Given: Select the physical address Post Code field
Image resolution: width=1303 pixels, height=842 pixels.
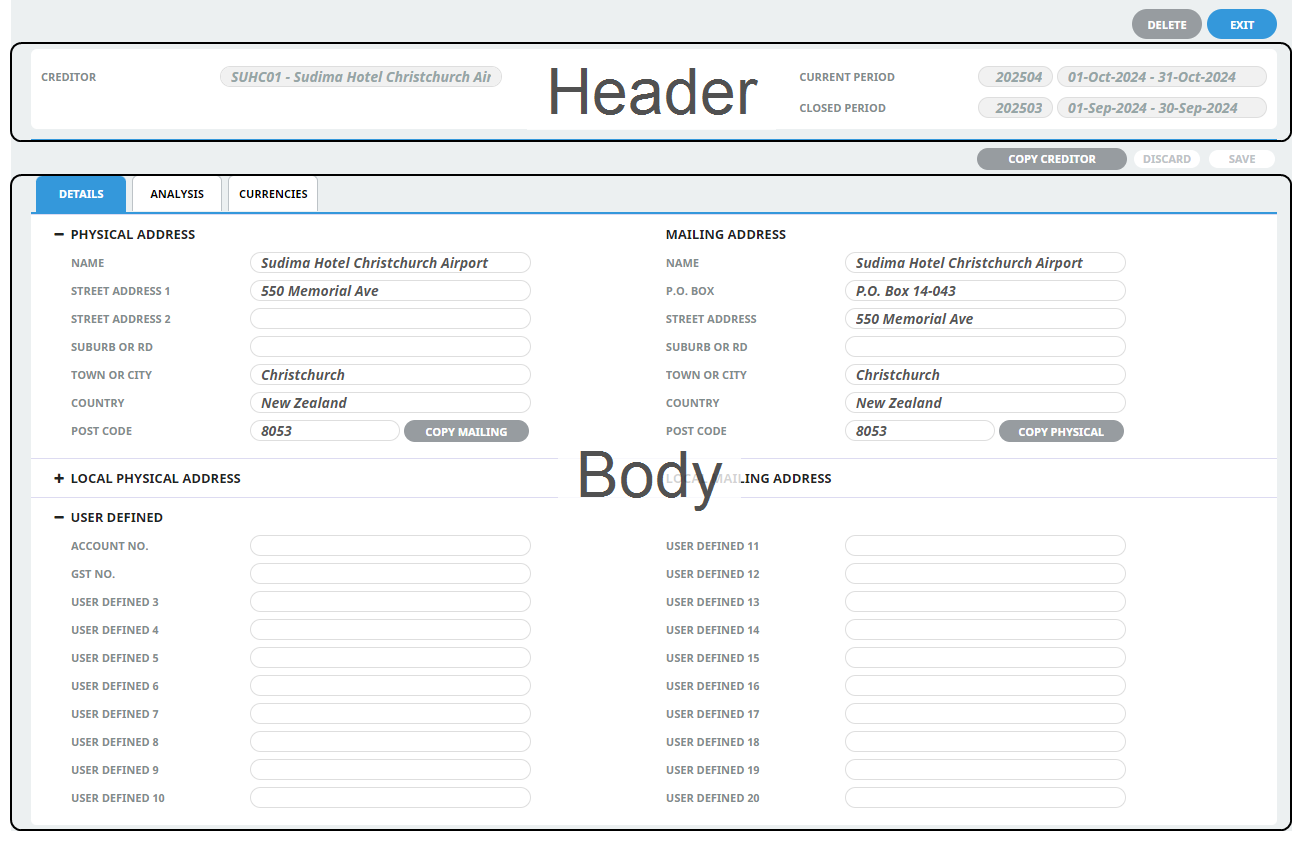Looking at the screenshot, I should pos(325,431).
